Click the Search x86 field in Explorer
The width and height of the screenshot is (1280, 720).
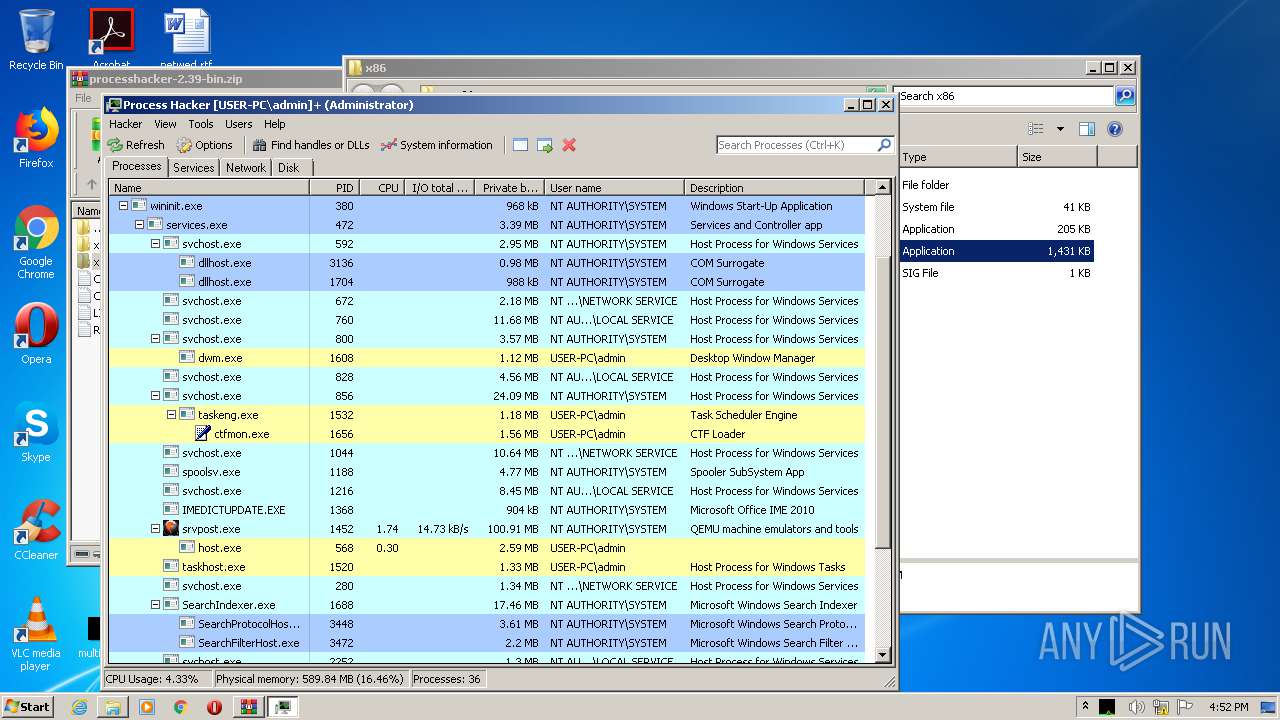pos(1004,96)
